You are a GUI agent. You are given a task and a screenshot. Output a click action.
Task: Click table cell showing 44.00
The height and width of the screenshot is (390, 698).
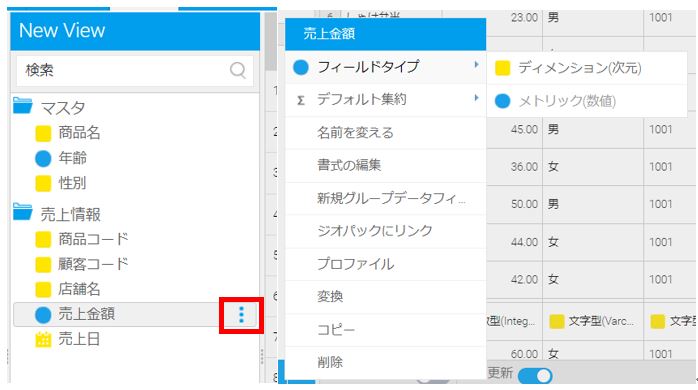524,242
